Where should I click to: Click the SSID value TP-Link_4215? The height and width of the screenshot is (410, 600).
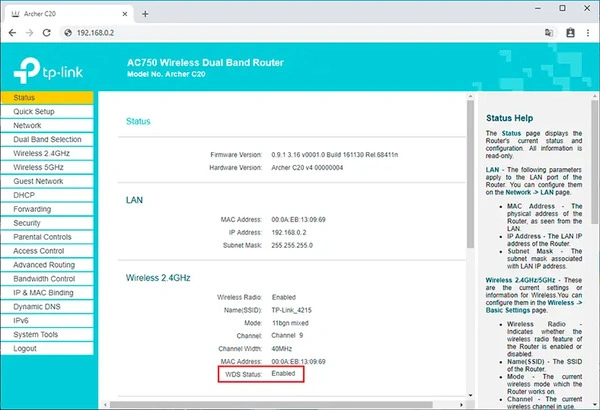(292, 310)
